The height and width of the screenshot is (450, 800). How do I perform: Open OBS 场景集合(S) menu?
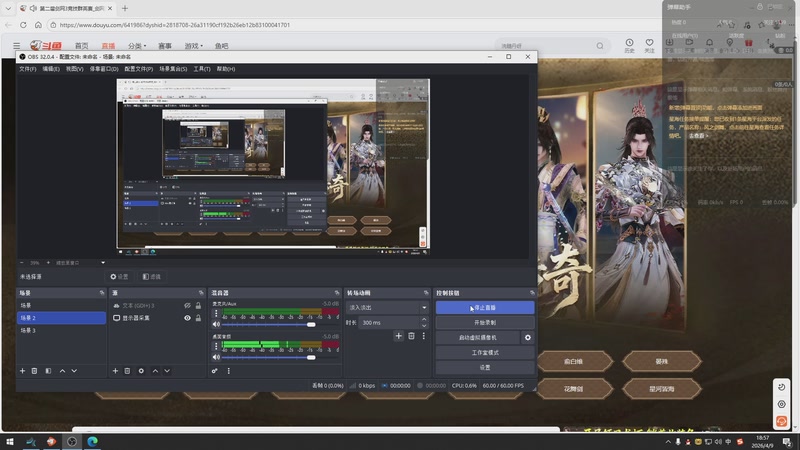click(173, 69)
